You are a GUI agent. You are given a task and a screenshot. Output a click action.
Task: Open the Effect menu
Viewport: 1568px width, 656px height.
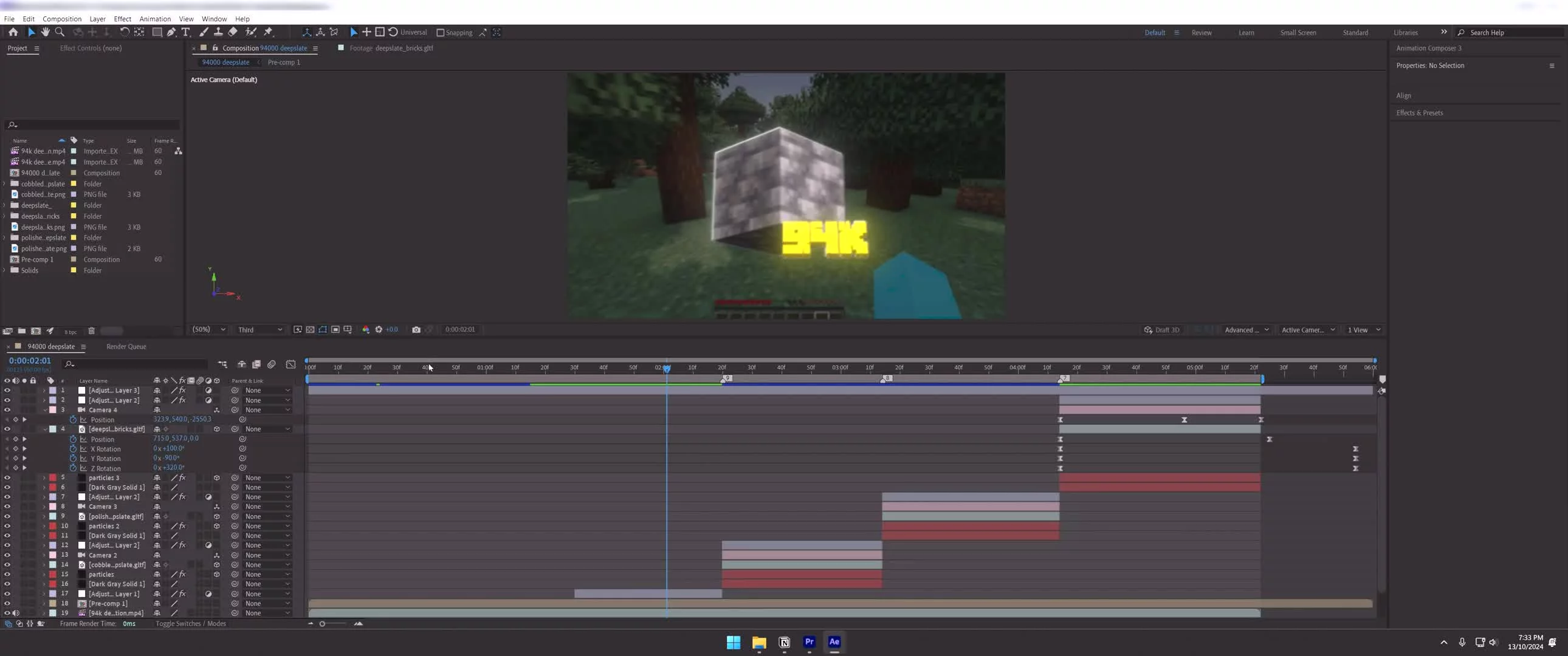click(122, 19)
